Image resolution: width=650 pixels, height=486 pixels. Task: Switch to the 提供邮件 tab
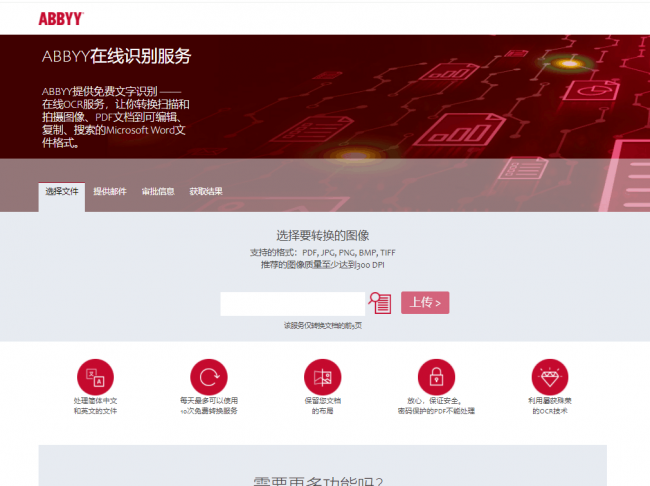(110, 192)
